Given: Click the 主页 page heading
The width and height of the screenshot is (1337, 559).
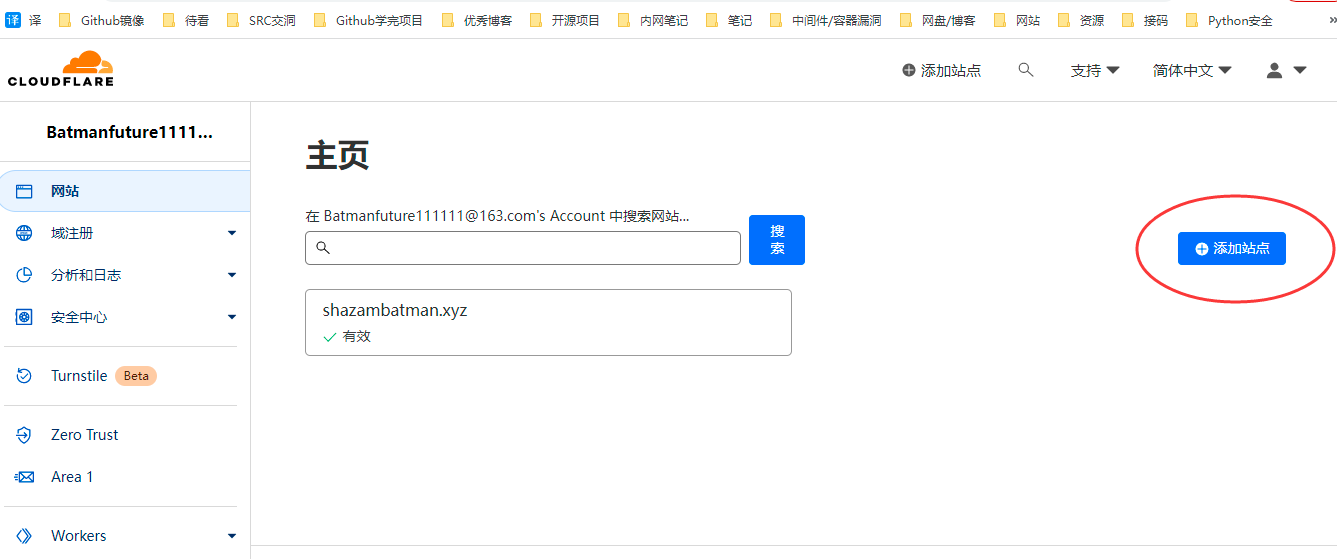Looking at the screenshot, I should click(338, 155).
